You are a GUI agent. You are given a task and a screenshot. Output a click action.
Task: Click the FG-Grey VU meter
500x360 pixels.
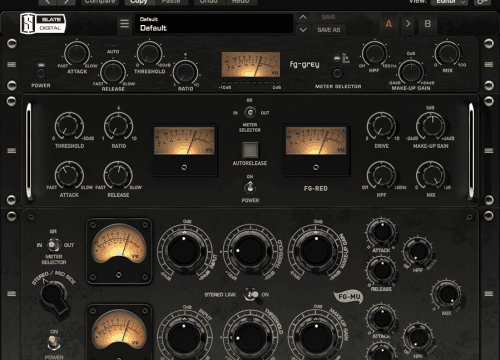tap(251, 64)
